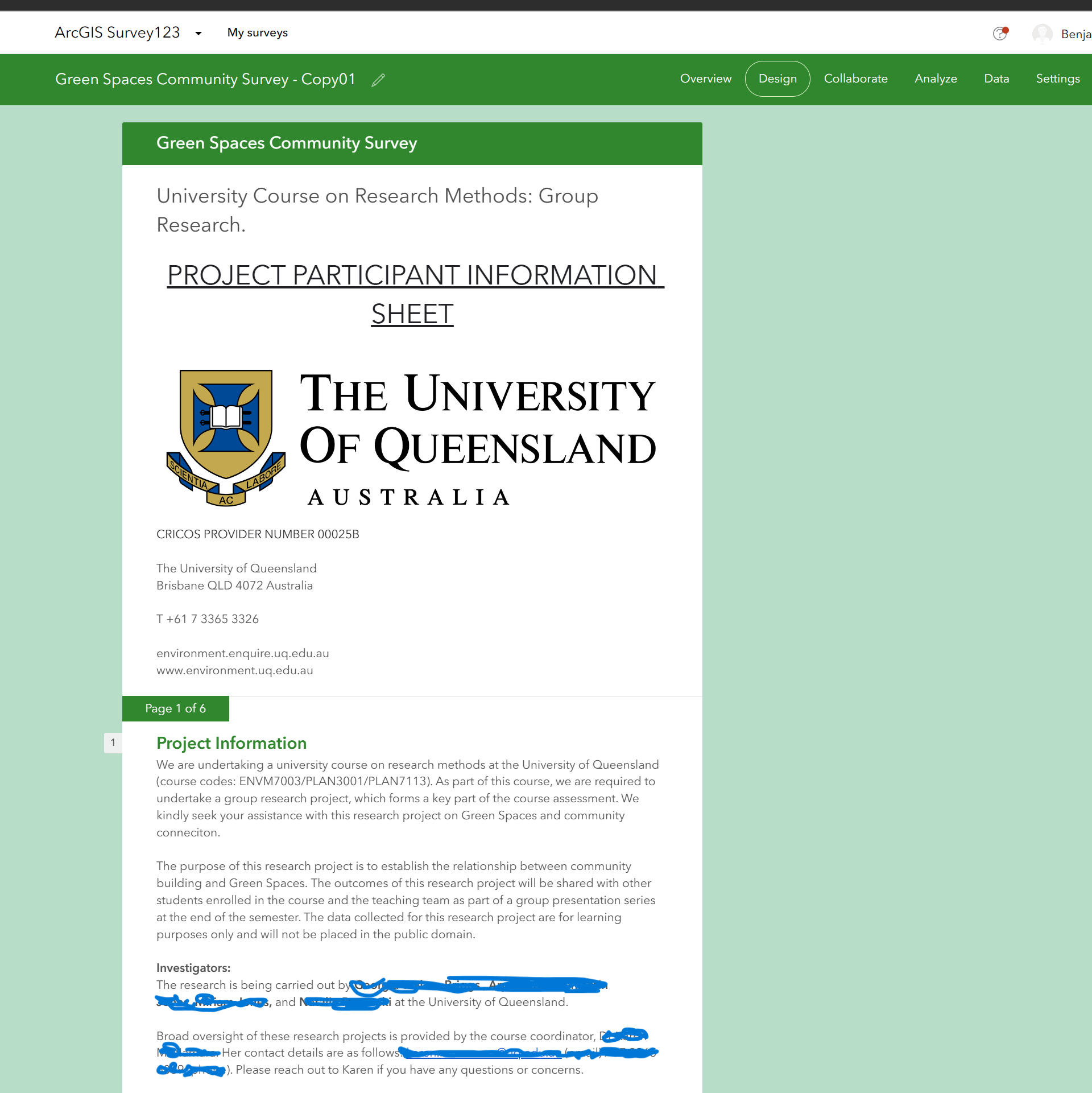Open the notifications icon with red dot
The width and height of the screenshot is (1092, 1093).
tap(1000, 34)
